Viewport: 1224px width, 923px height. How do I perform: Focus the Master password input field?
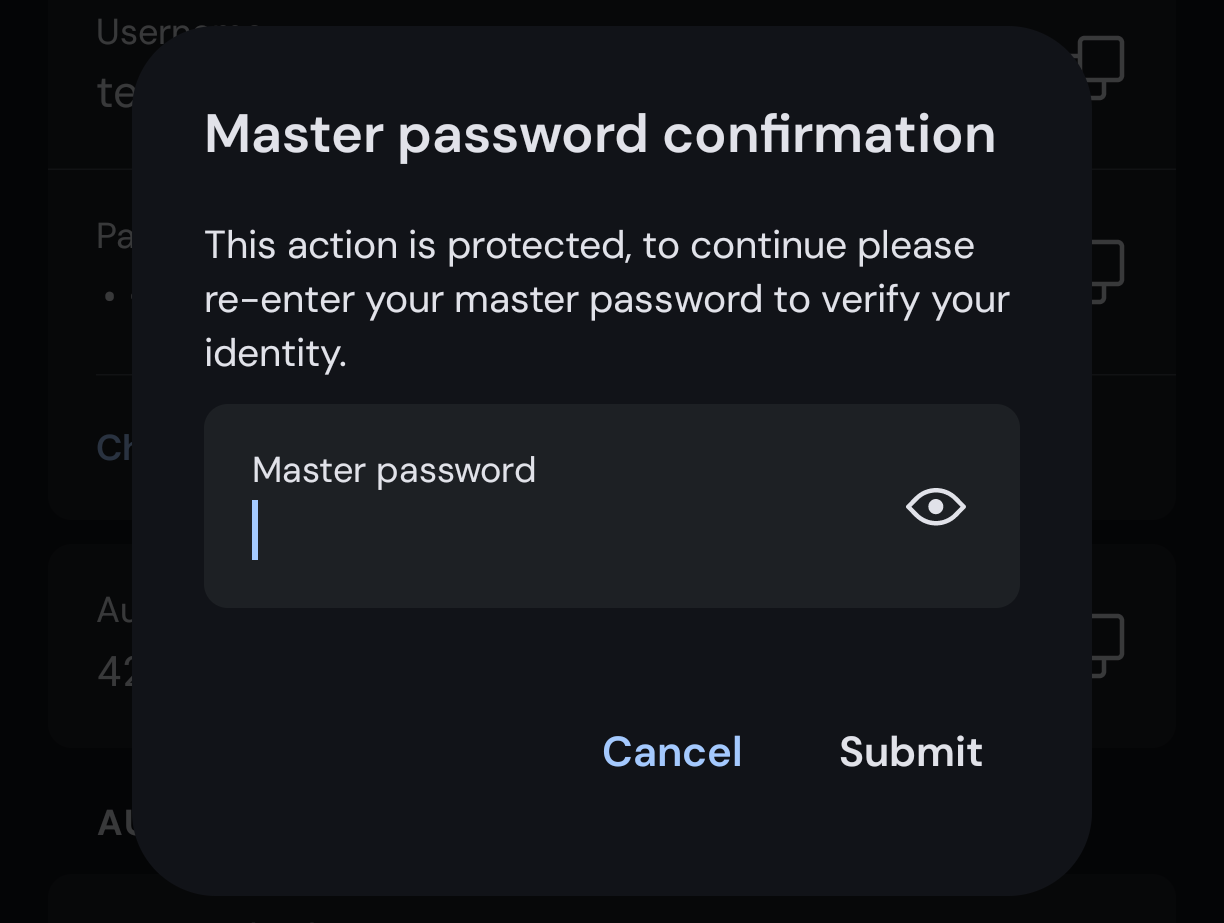[x=611, y=506]
